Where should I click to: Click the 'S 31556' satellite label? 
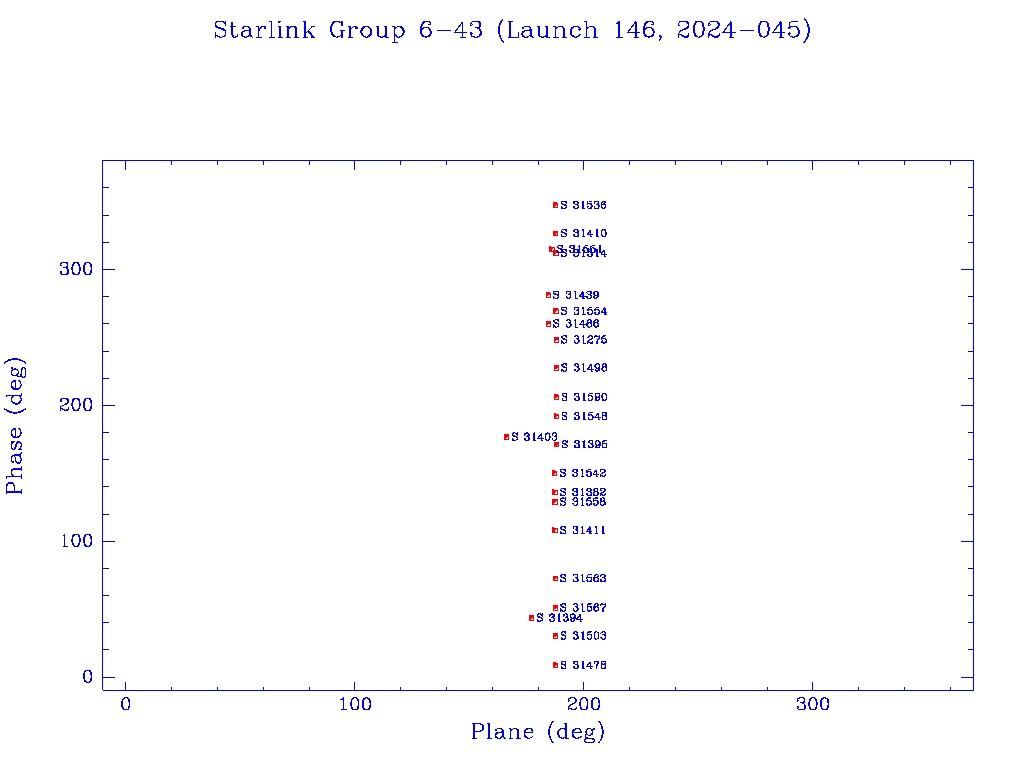(x=583, y=502)
